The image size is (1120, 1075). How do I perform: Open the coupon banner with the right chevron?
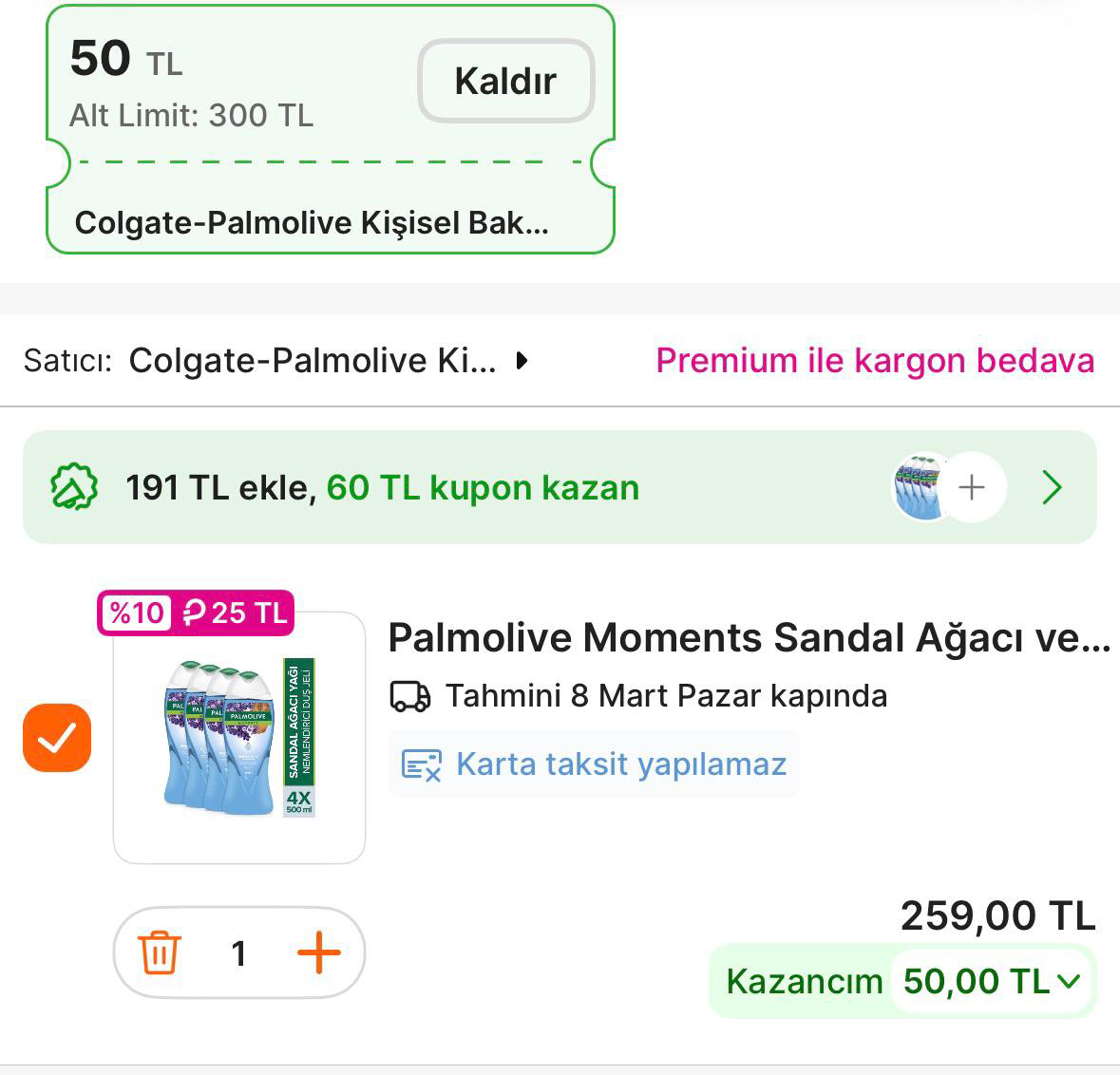(x=1052, y=487)
